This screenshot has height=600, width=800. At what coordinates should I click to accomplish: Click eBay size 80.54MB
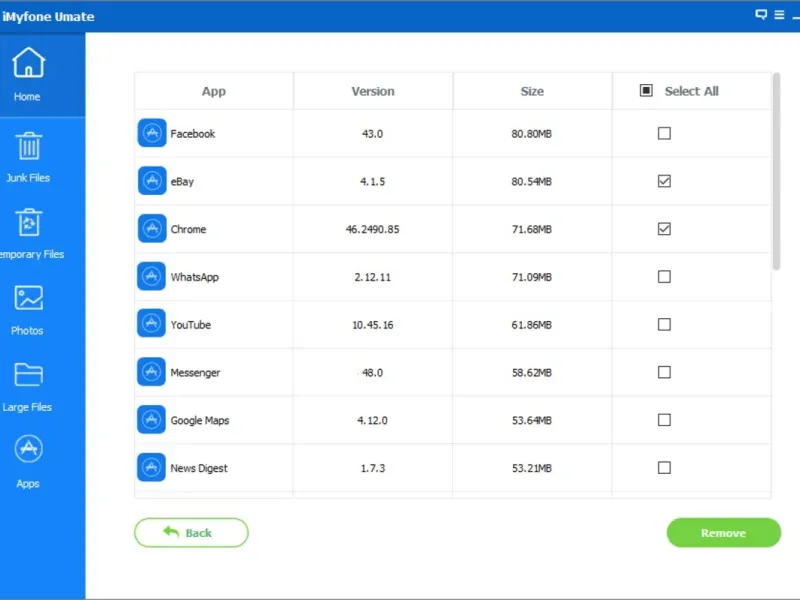point(532,182)
